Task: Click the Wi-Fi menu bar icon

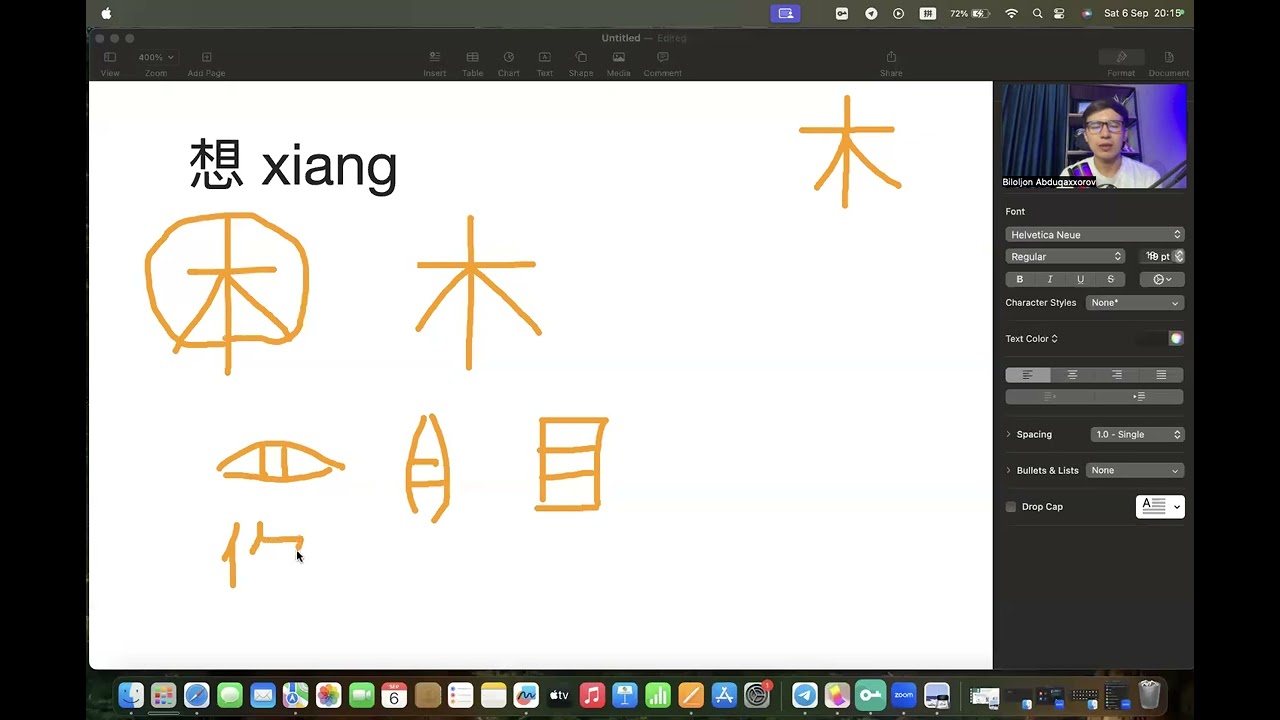Action: pos(1011,13)
